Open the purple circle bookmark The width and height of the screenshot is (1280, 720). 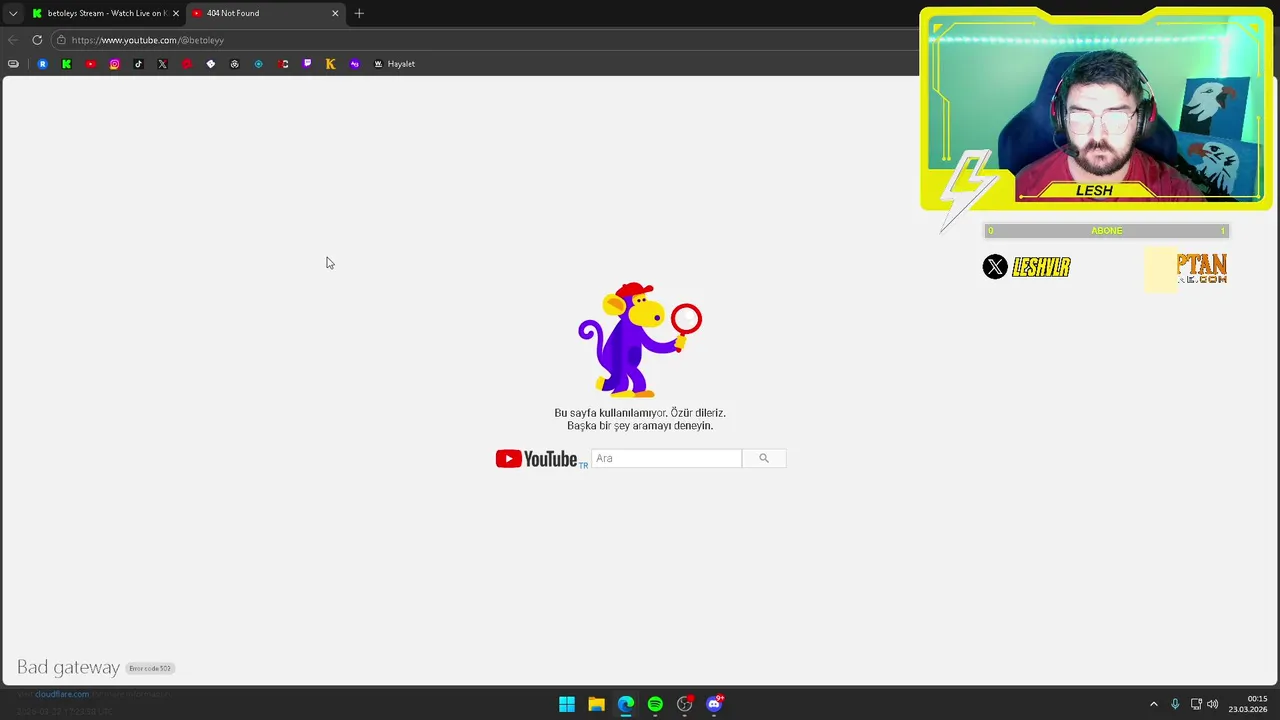(354, 64)
